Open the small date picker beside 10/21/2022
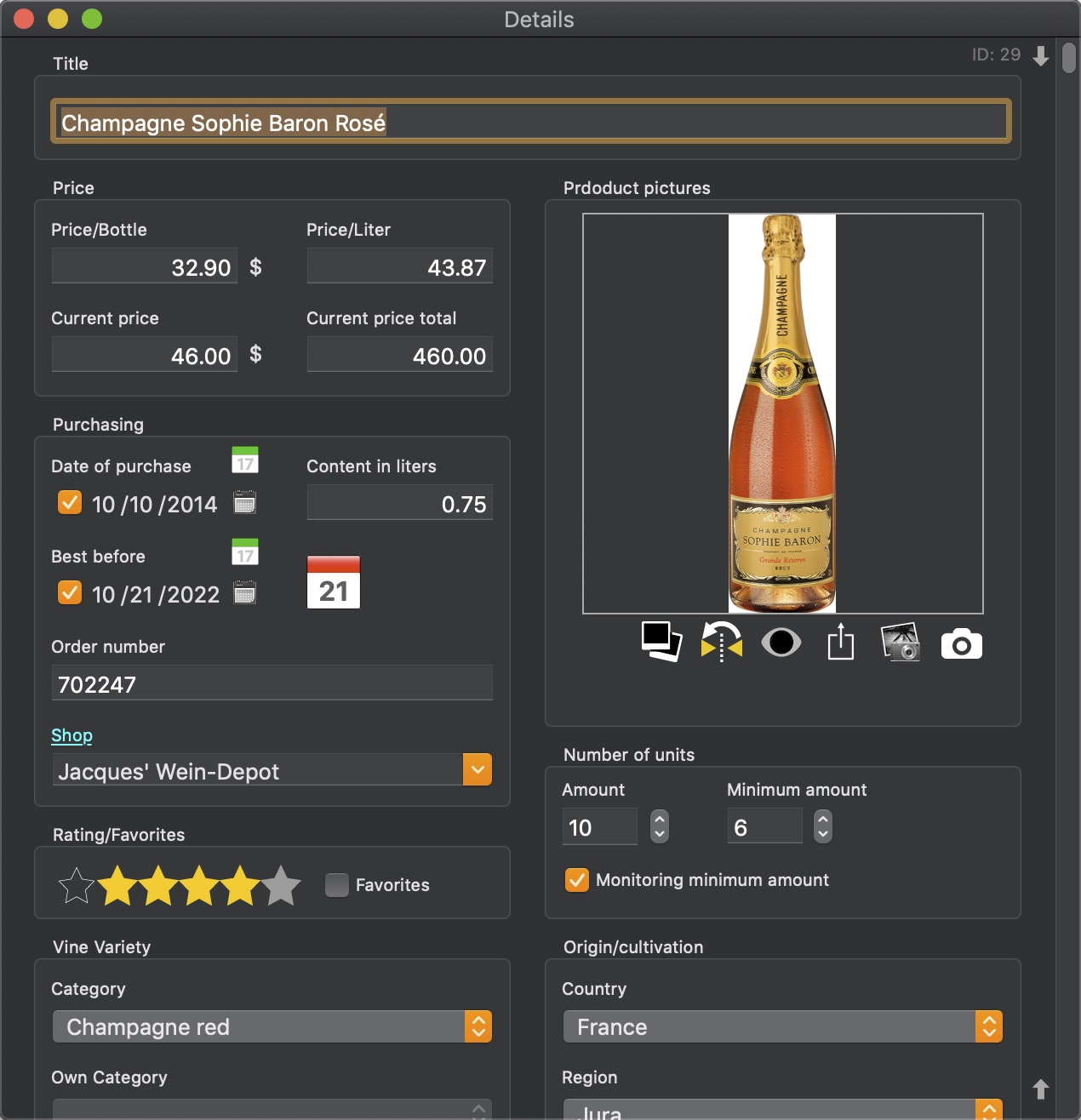Viewport: 1081px width, 1120px height. pyautogui.click(x=245, y=593)
